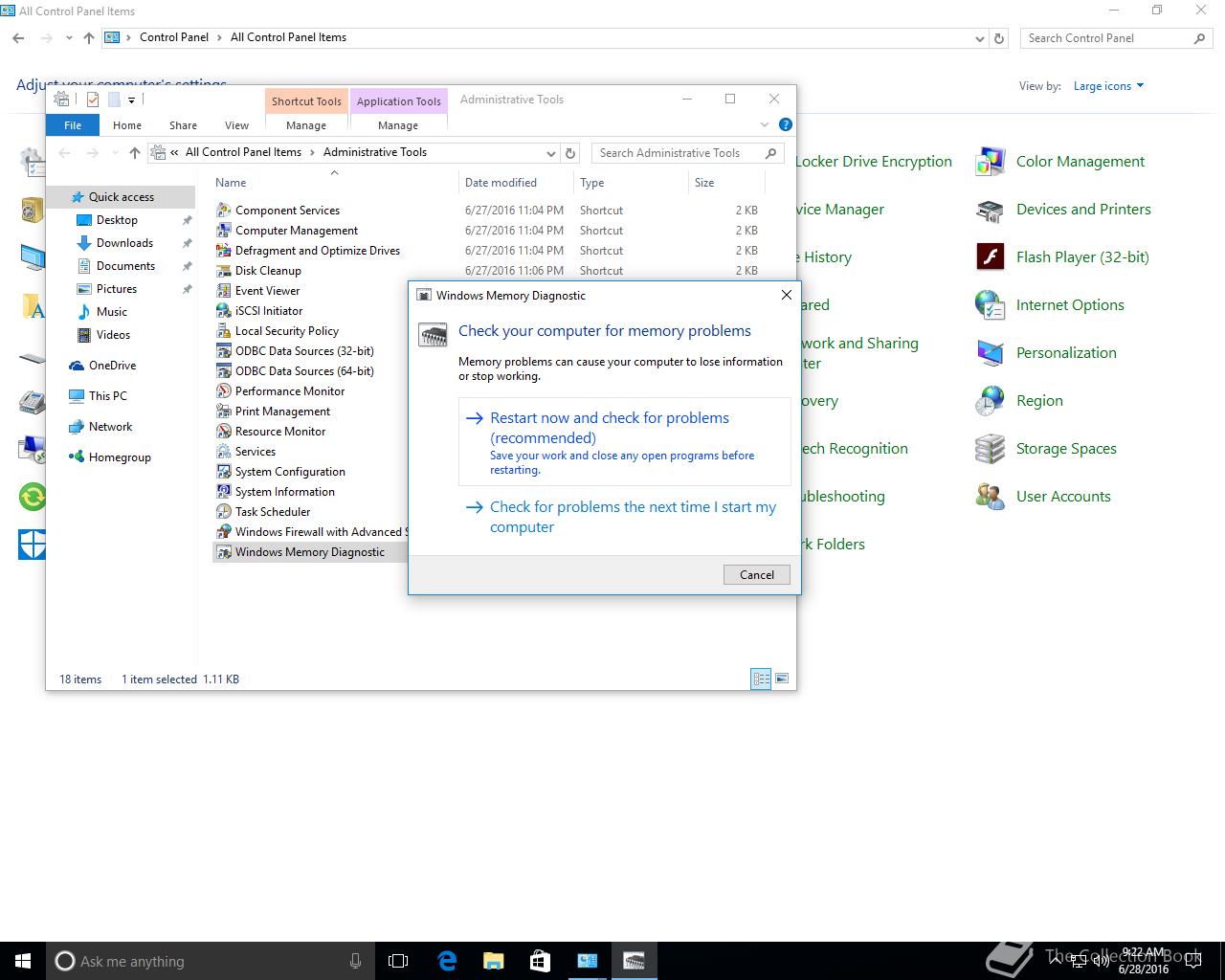Image resolution: width=1225 pixels, height=980 pixels.
Task: Select the Services gear icon
Action: (223, 452)
